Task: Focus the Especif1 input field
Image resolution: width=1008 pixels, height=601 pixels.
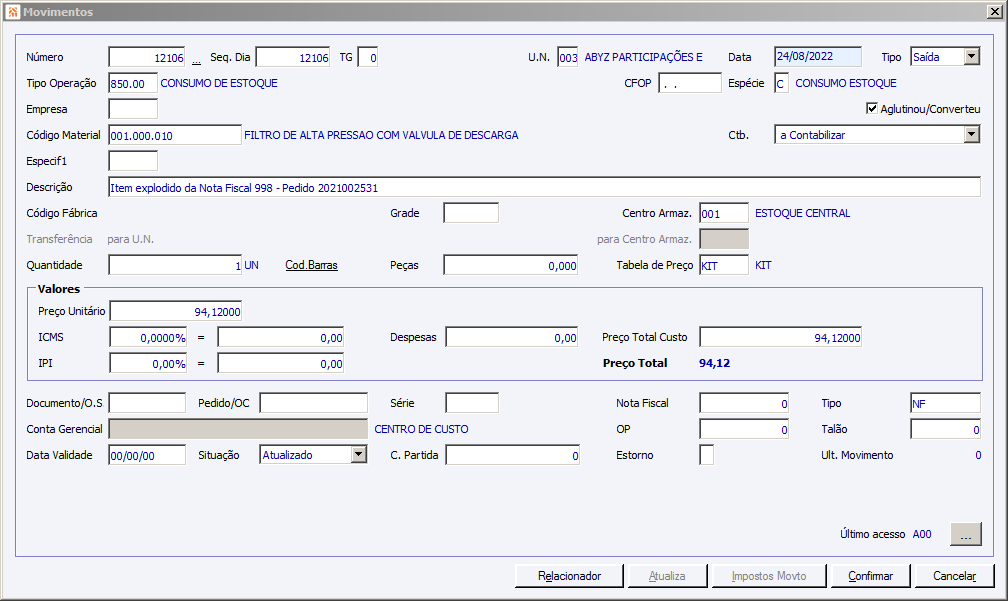Action: click(x=133, y=161)
